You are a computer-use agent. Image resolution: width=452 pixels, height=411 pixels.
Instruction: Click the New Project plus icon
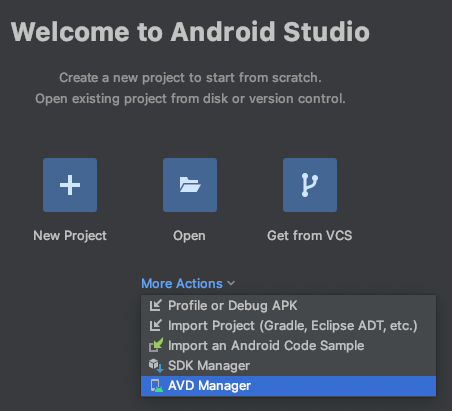tap(70, 185)
